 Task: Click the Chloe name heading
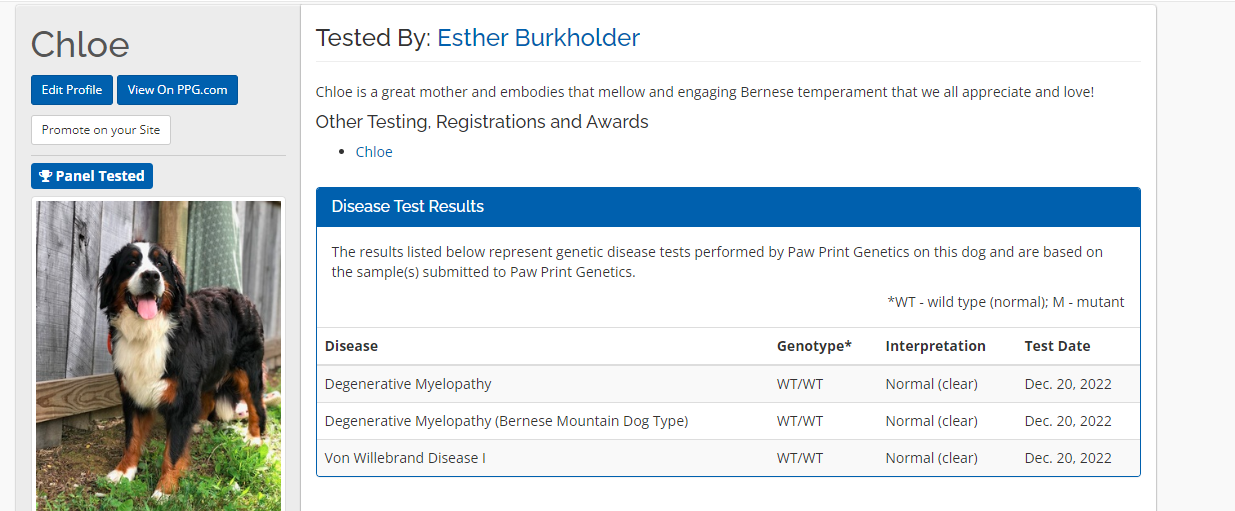point(80,44)
